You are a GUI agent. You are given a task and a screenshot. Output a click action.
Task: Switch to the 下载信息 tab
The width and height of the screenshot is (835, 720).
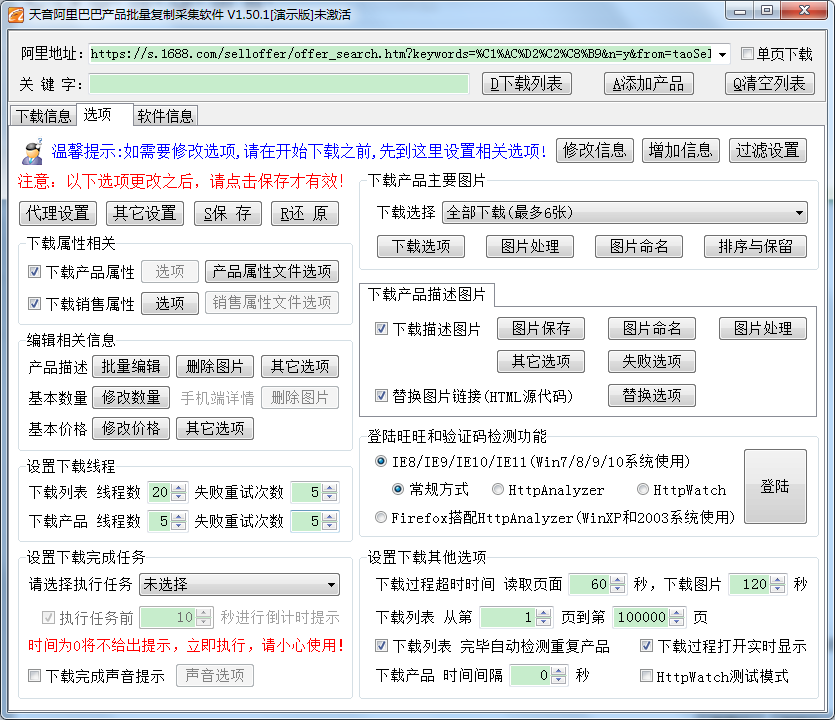click(43, 116)
